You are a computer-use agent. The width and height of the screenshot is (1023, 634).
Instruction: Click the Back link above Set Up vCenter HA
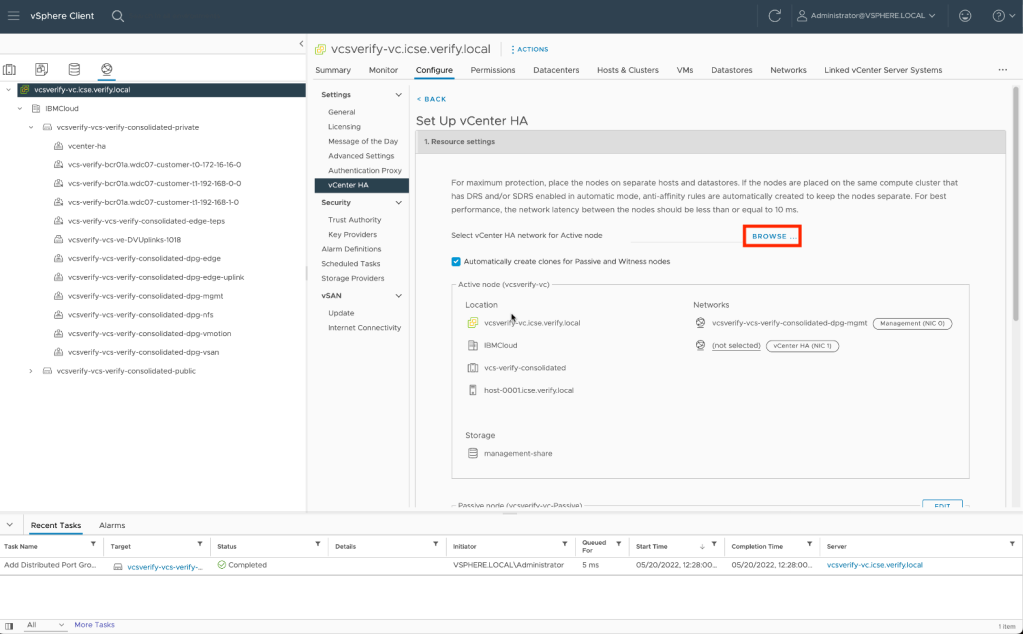(431, 99)
